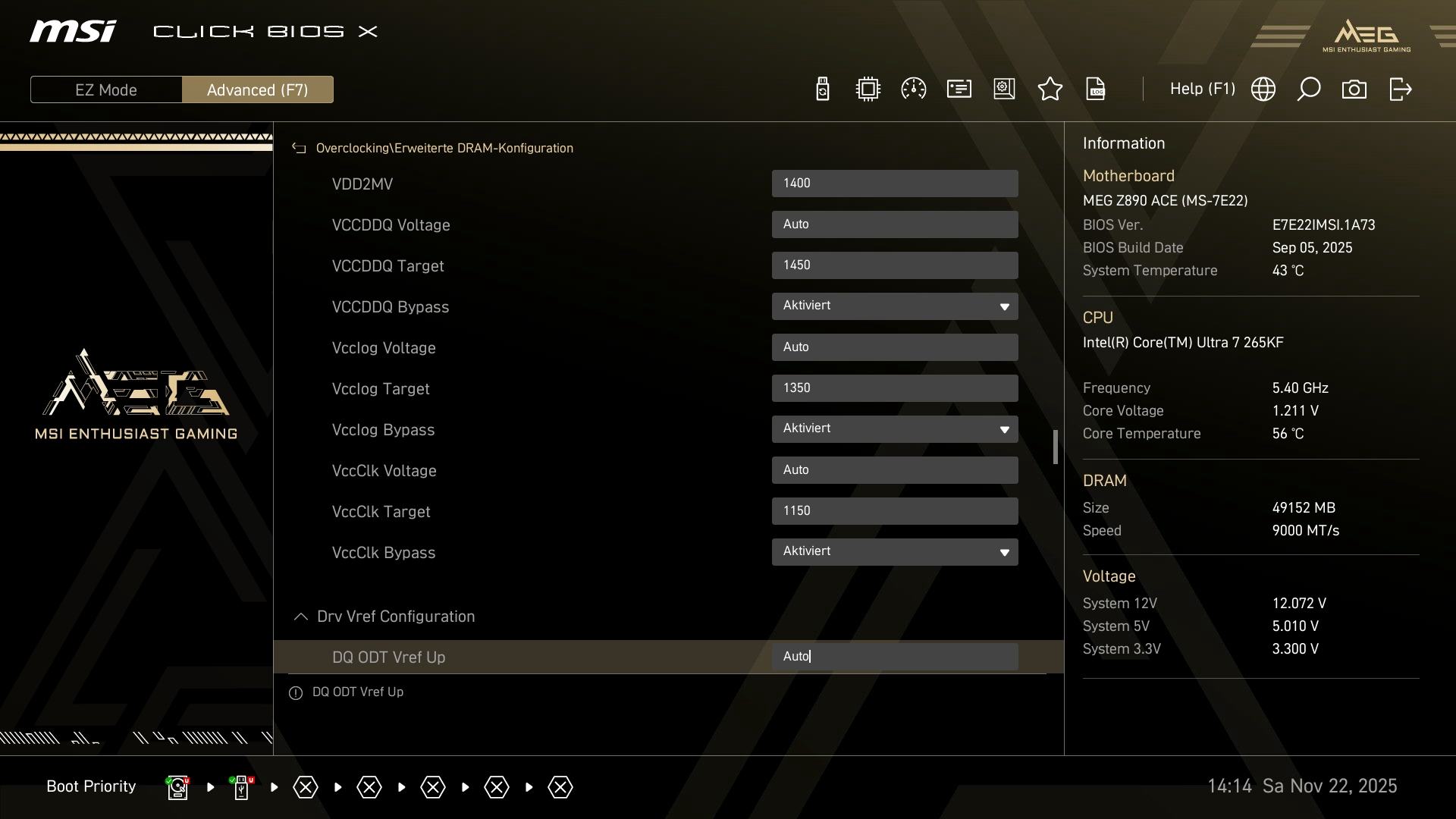This screenshot has width=1456, height=819.
Task: Open the speedometer performance icon
Action: pyautogui.click(x=913, y=89)
